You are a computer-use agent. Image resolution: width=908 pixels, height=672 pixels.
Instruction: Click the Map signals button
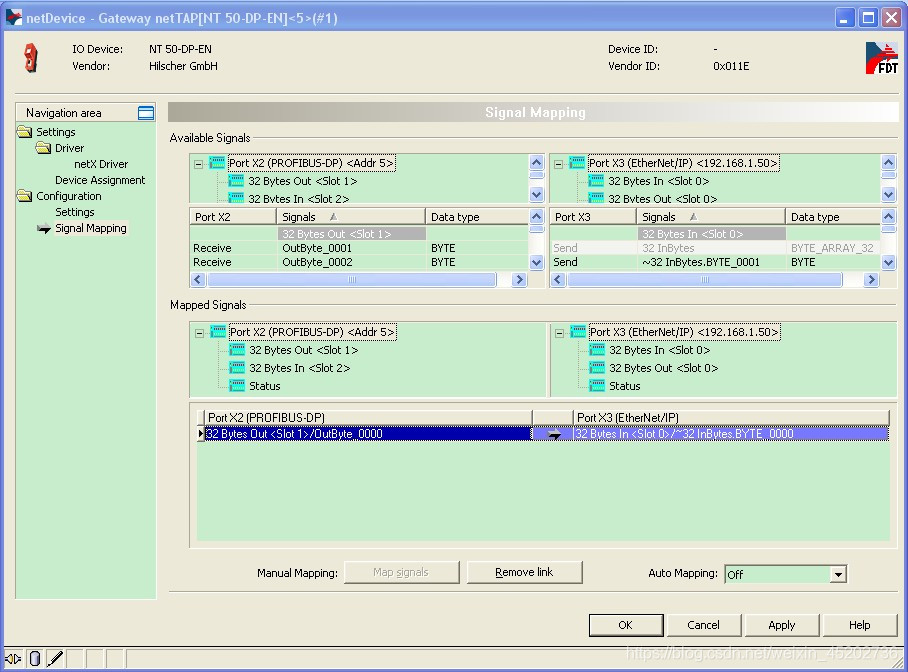pos(401,572)
